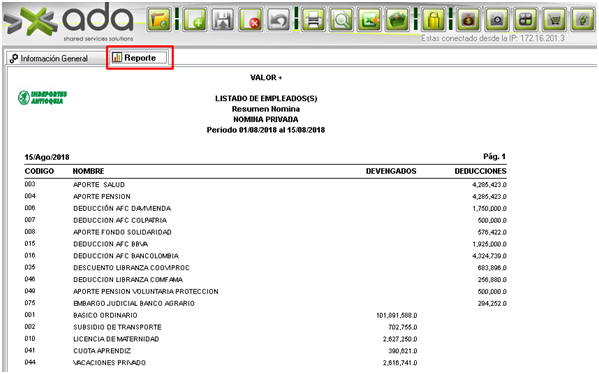Delete record with red X document icon
Image resolution: width=599 pixels, height=374 pixels.
click(x=251, y=19)
